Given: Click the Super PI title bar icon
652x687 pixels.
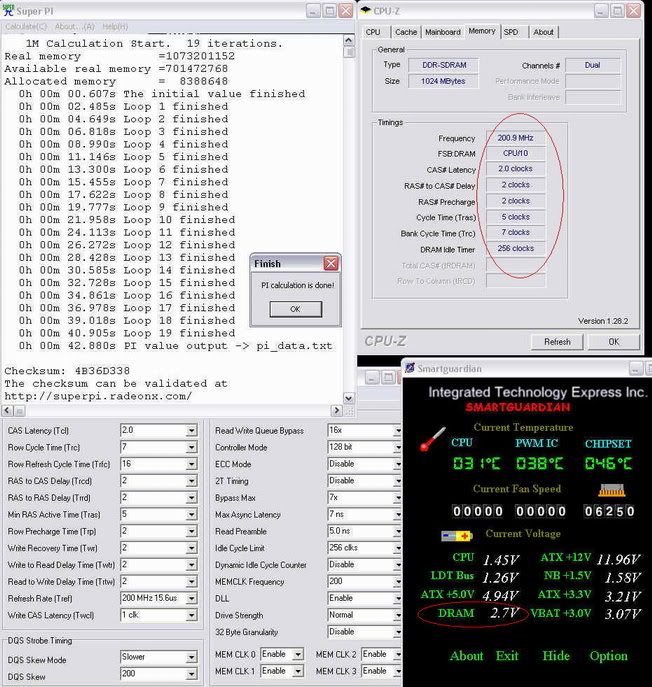Looking at the screenshot, I should point(9,9).
